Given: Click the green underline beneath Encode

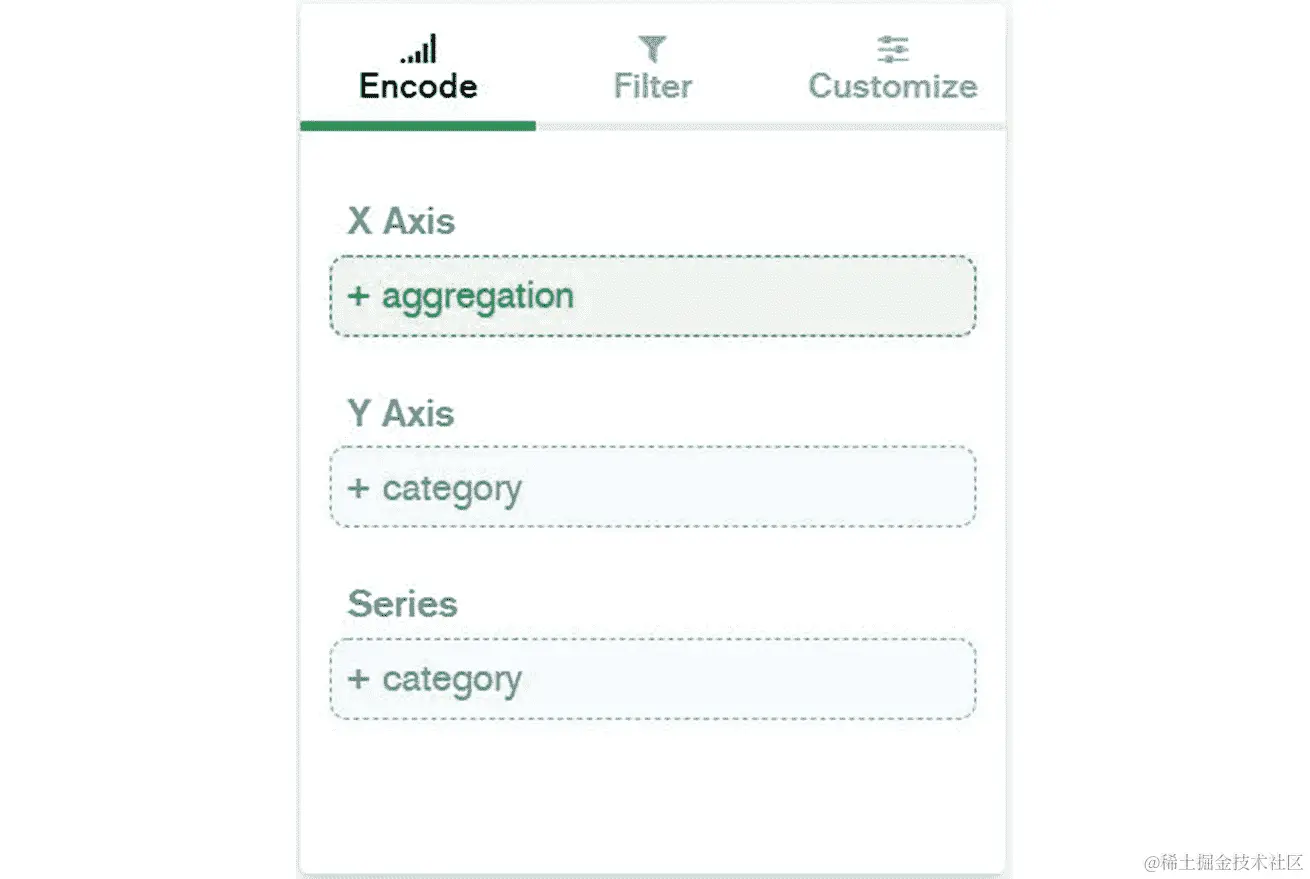Looking at the screenshot, I should point(418,126).
